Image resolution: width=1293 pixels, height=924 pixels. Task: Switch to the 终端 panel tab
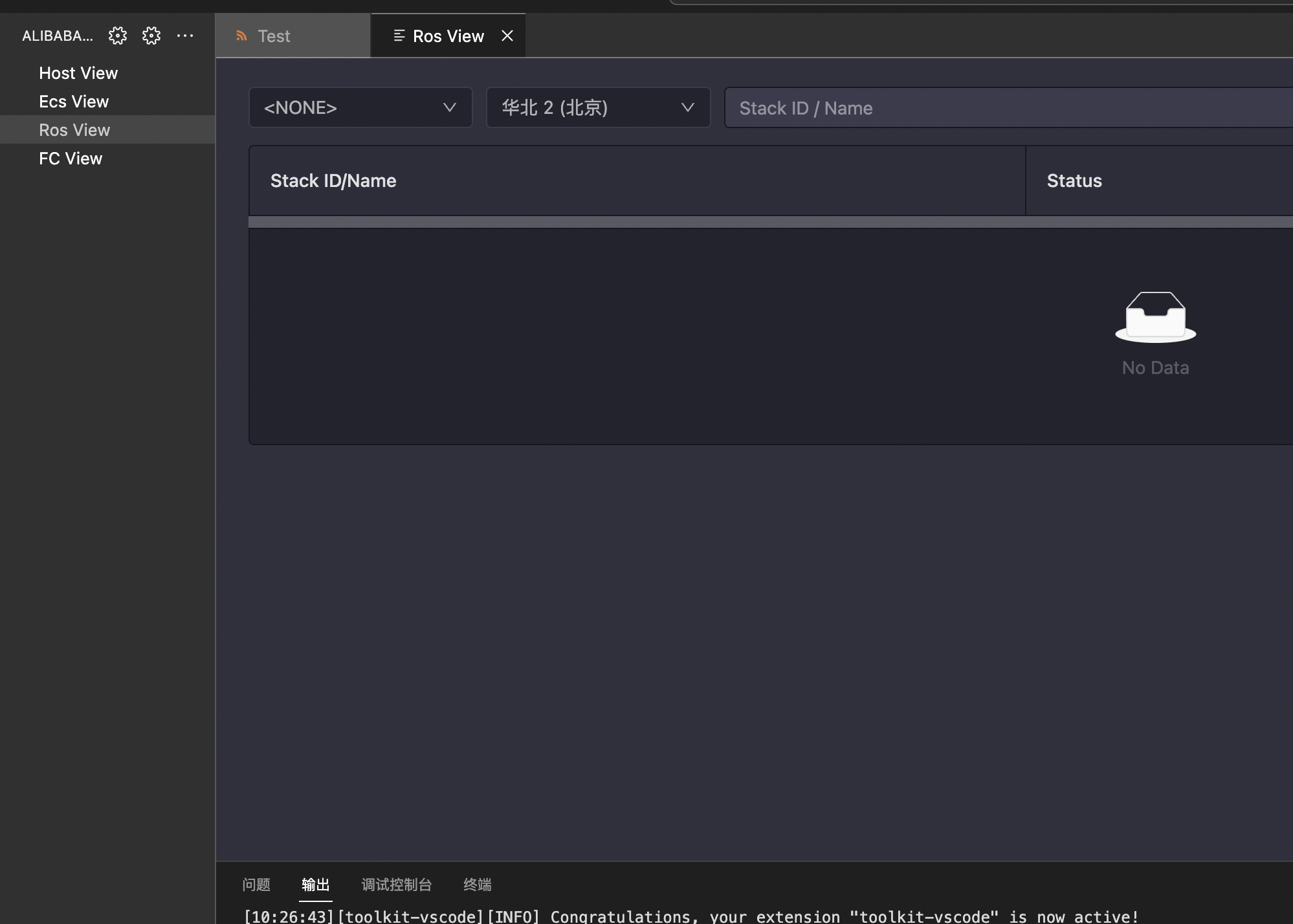click(x=478, y=885)
